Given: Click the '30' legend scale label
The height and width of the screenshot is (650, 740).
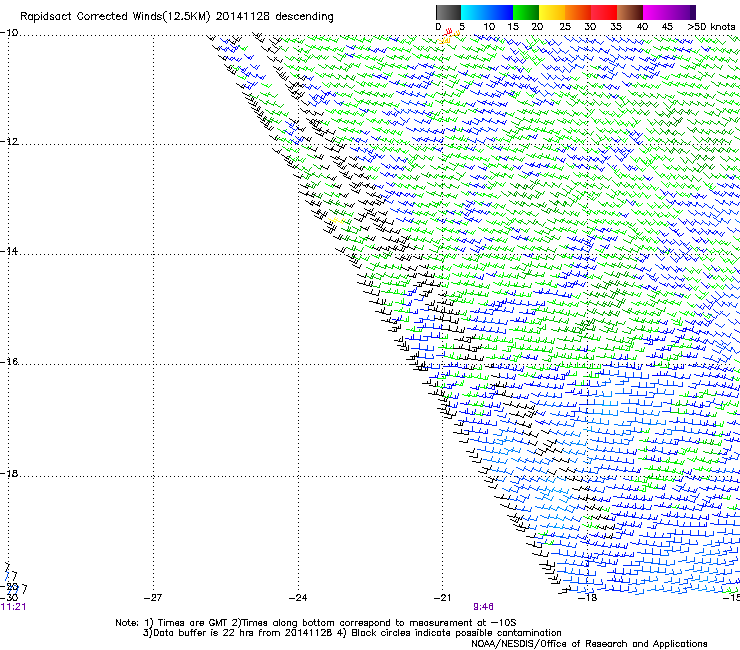Looking at the screenshot, I should click(590, 27).
